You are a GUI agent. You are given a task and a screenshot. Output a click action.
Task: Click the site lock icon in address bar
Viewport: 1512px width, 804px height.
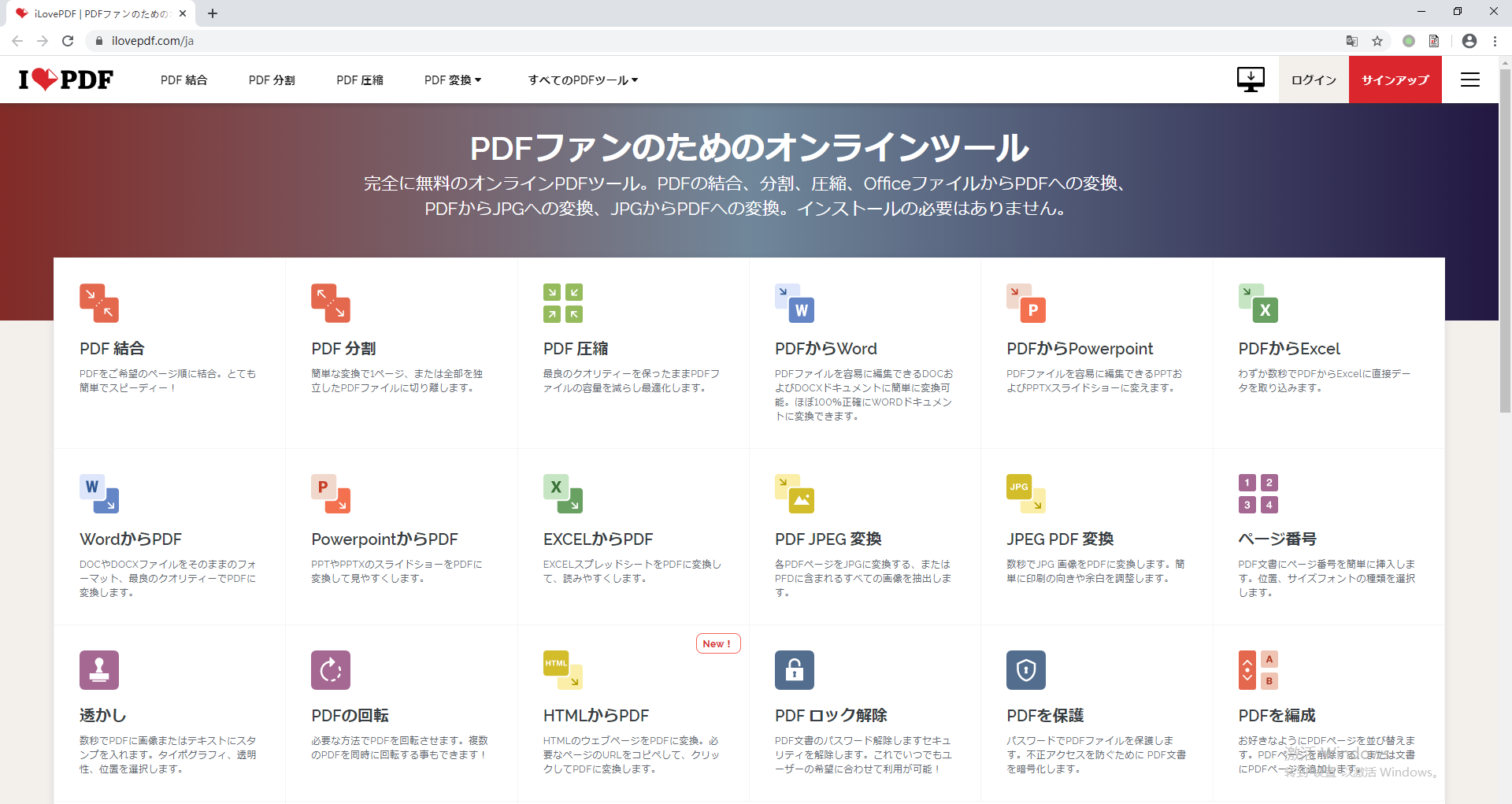click(x=99, y=41)
